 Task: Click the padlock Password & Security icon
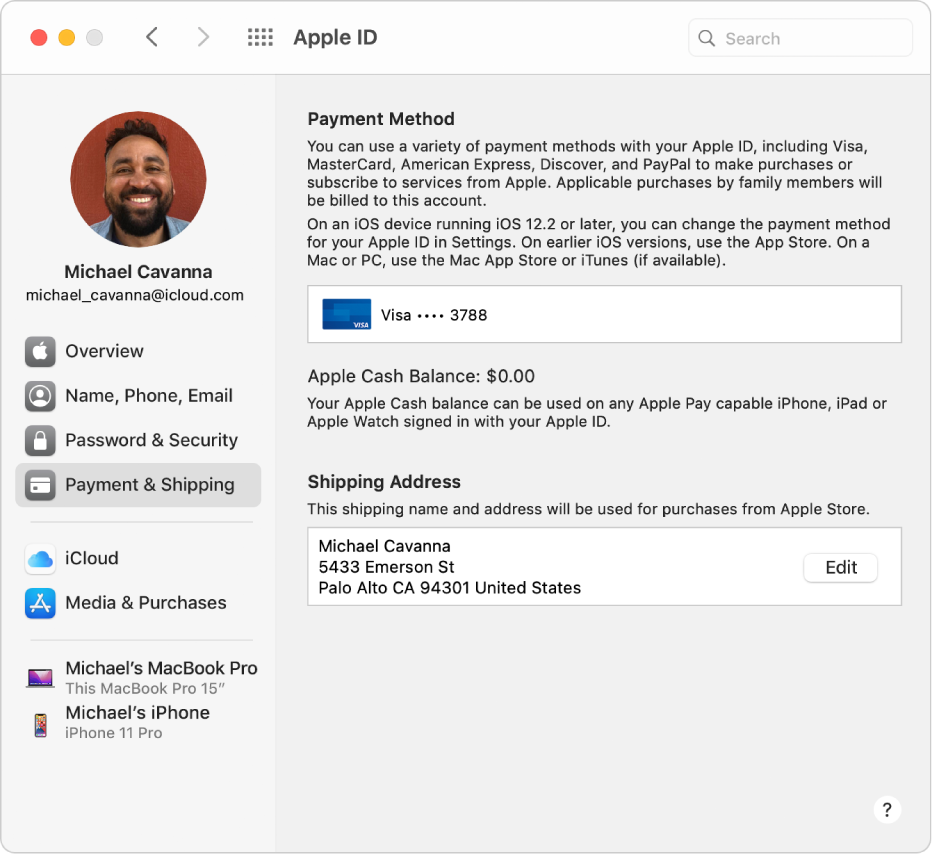pos(40,440)
